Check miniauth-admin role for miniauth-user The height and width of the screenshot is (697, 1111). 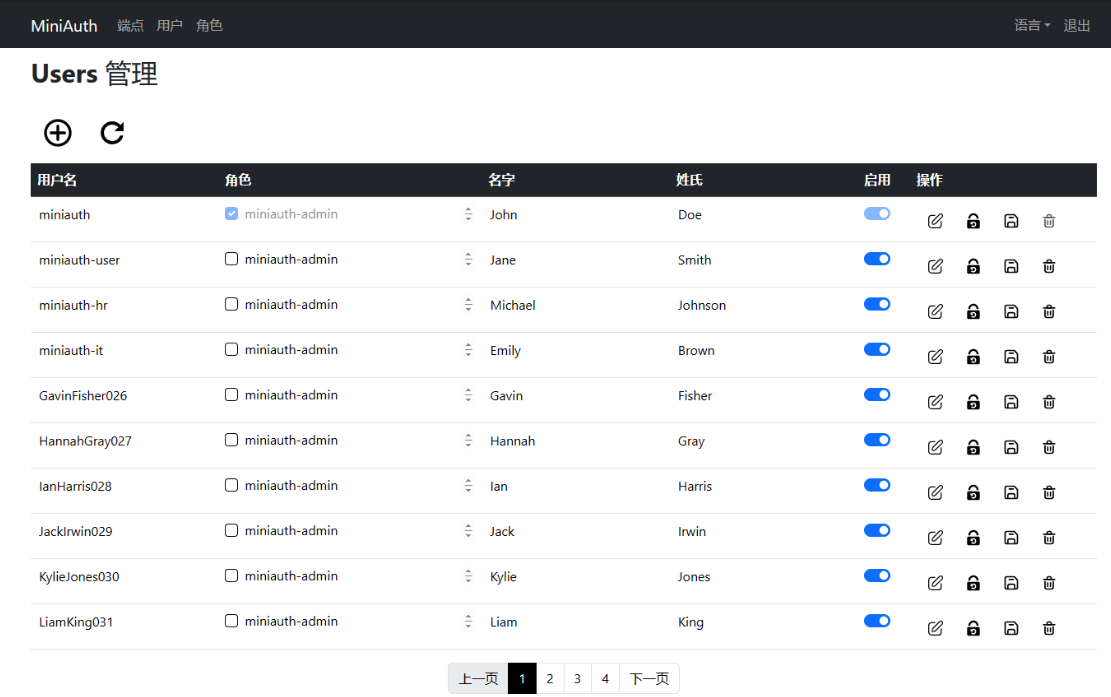click(x=231, y=259)
